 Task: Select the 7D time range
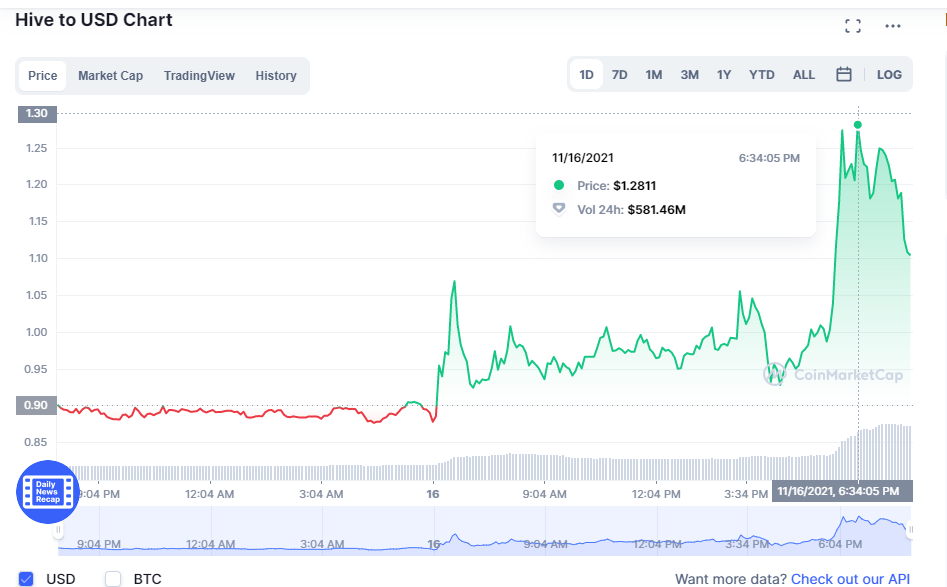[x=620, y=75]
